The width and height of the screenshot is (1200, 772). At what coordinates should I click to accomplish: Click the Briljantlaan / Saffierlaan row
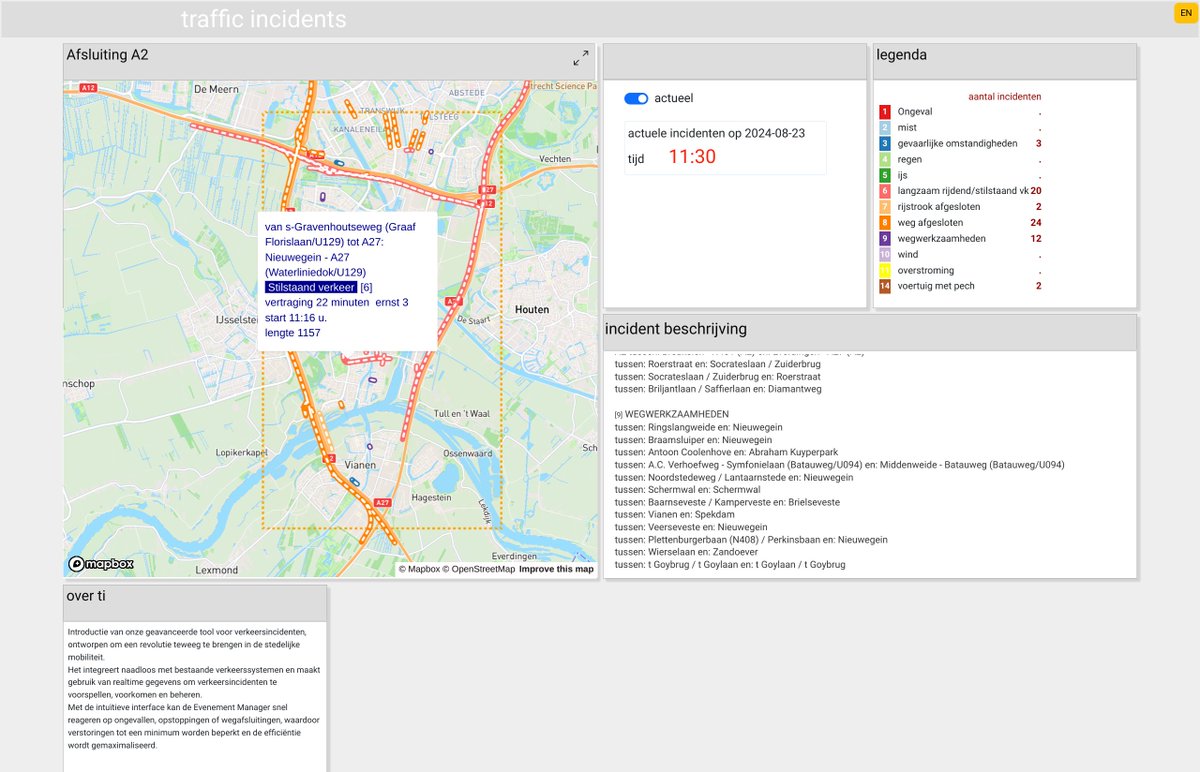pos(717,389)
